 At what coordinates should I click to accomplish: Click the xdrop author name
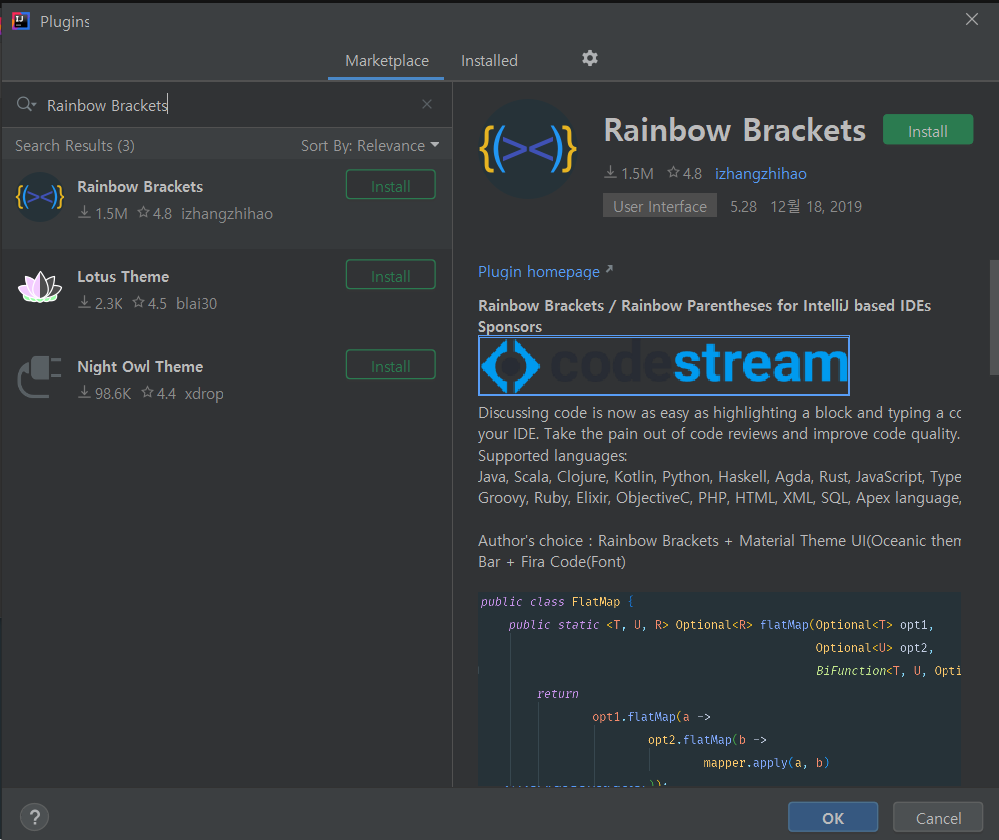[204, 394]
